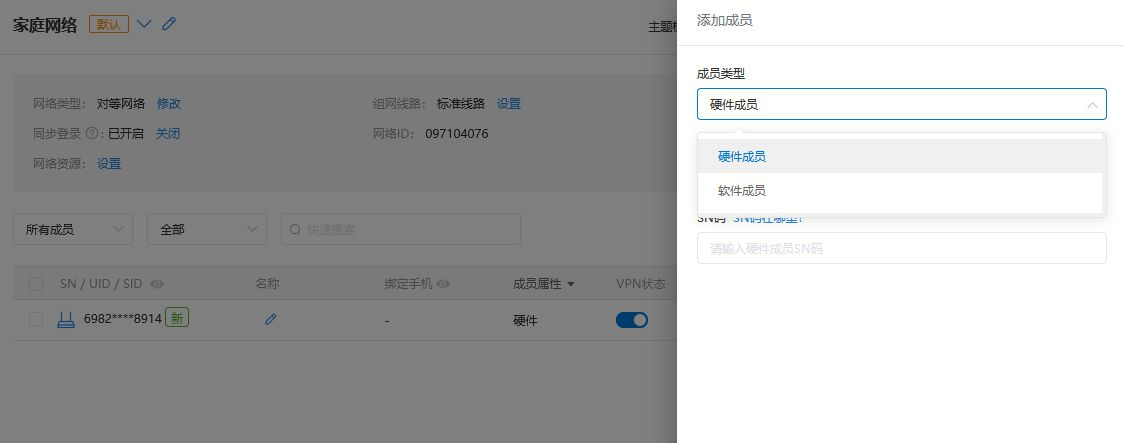Click the search magnifier icon in 快速搜索
The height and width of the screenshot is (443, 1124).
[295, 229]
